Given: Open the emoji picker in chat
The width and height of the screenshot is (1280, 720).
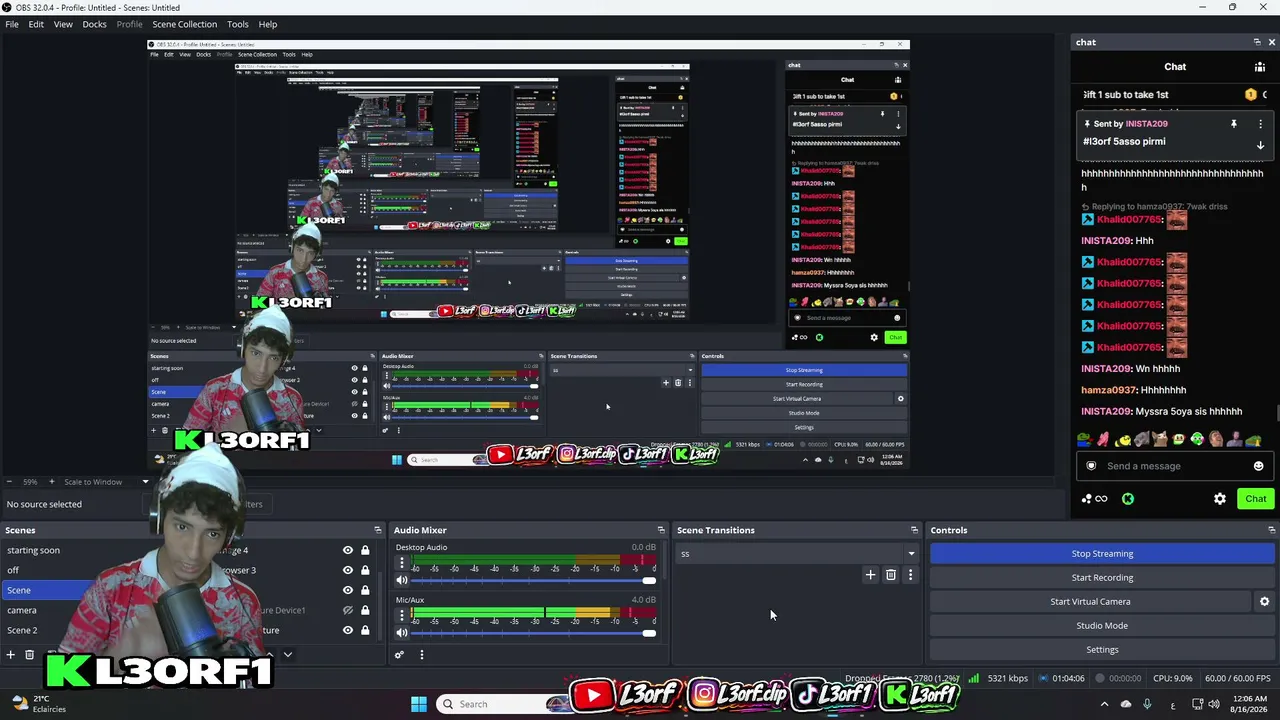Looking at the screenshot, I should click(1258, 466).
